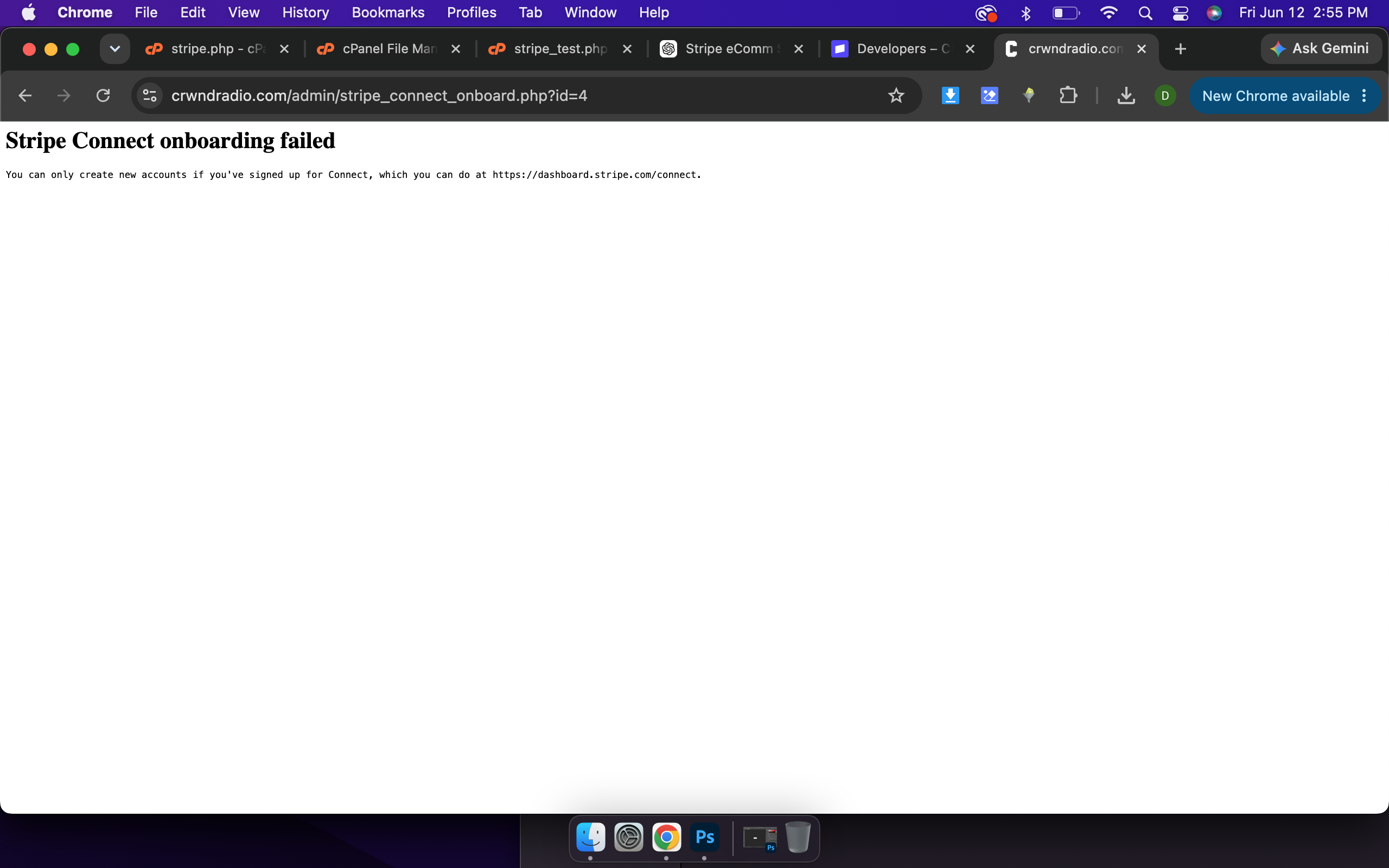The height and width of the screenshot is (868, 1389).
Task: Launch Siri from menu bar
Action: (1214, 12)
